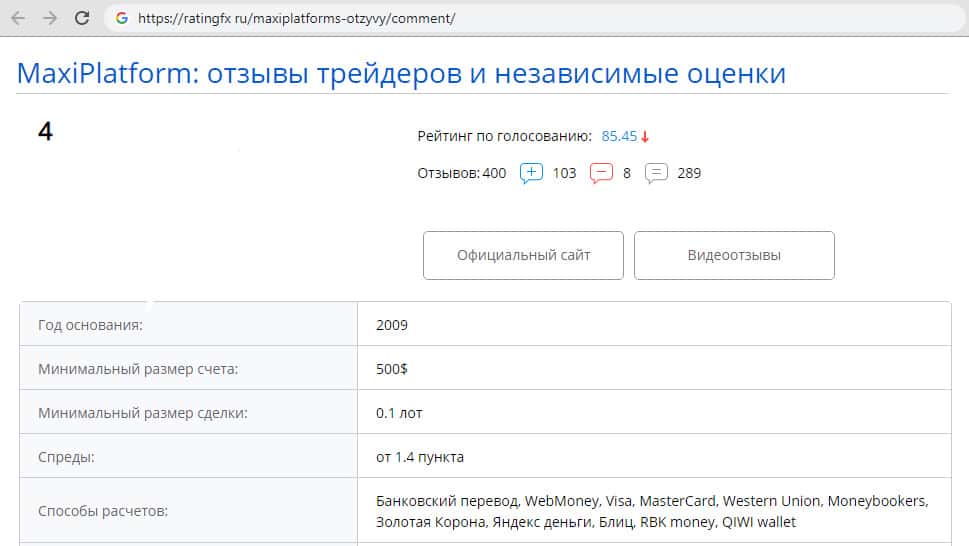Click the Способы расчетов row label
Screen dimensions: 969x546
[103, 512]
